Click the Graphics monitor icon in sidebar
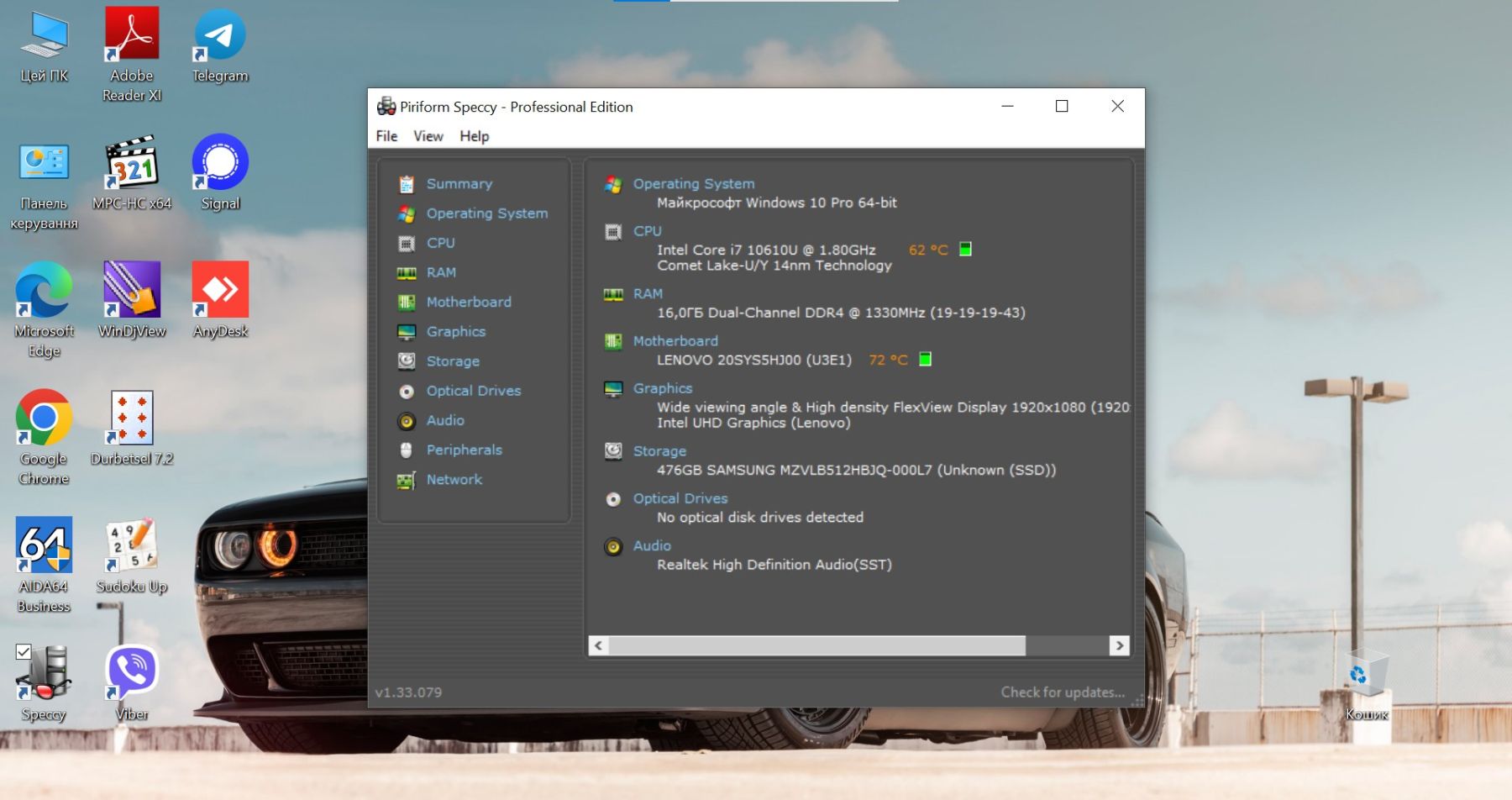The image size is (1512, 800). click(407, 332)
